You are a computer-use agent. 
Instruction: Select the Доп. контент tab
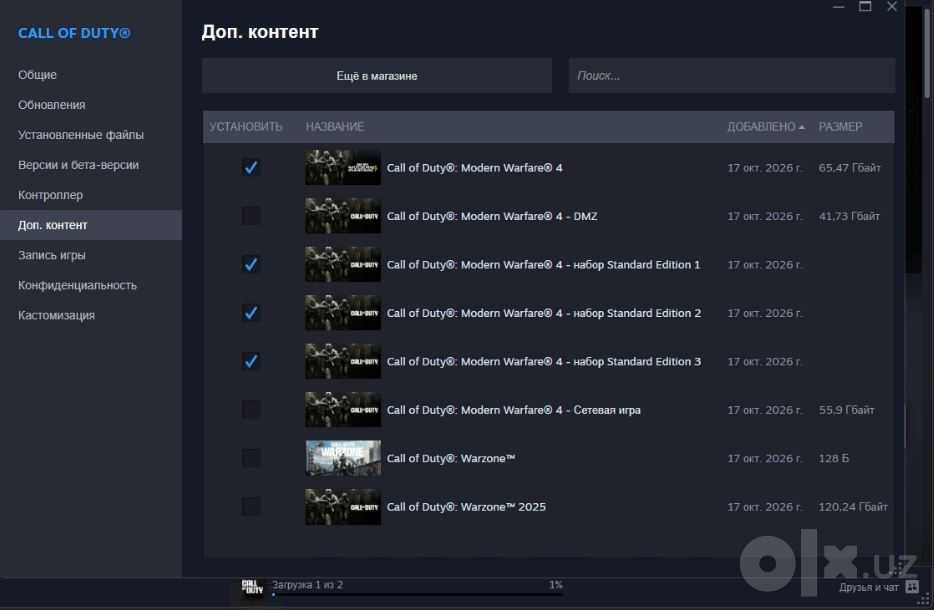point(91,225)
